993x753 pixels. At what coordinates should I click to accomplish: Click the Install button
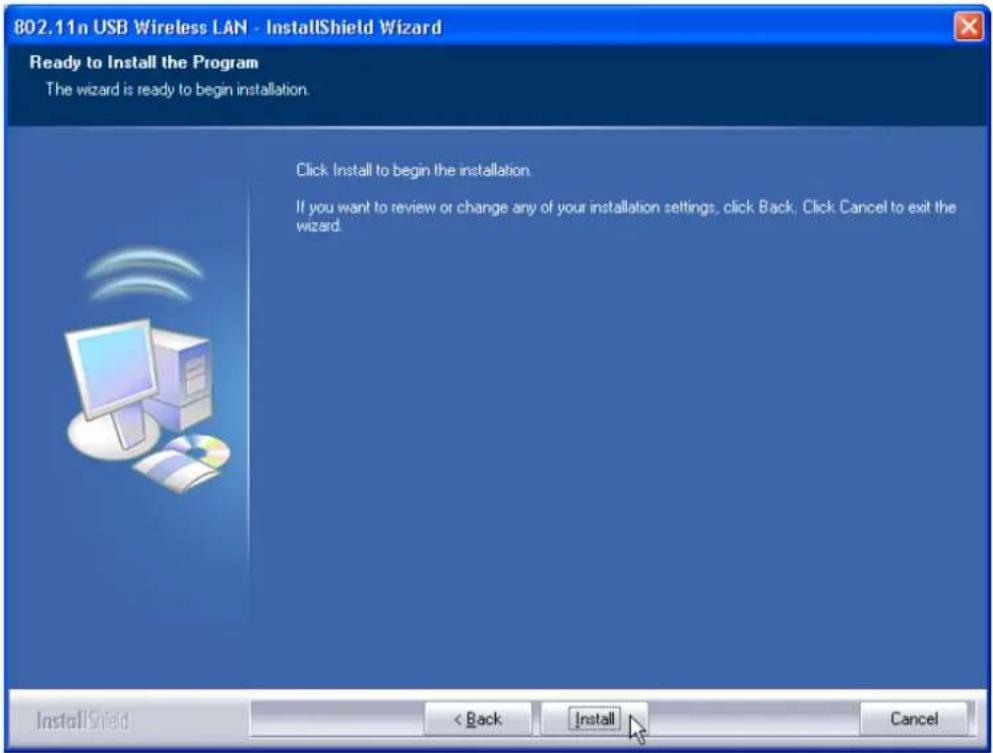pyautogui.click(x=594, y=719)
